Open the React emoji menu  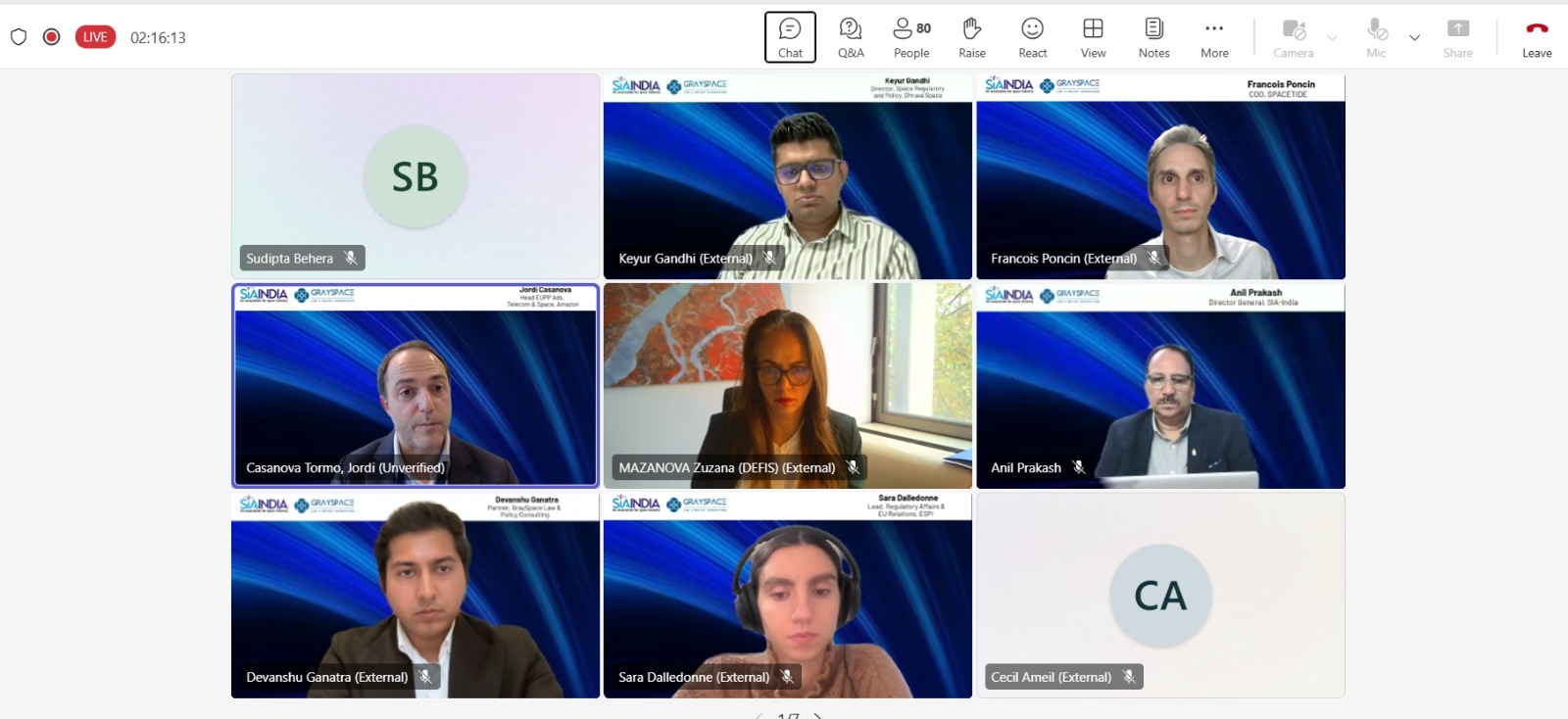pos(1032,37)
